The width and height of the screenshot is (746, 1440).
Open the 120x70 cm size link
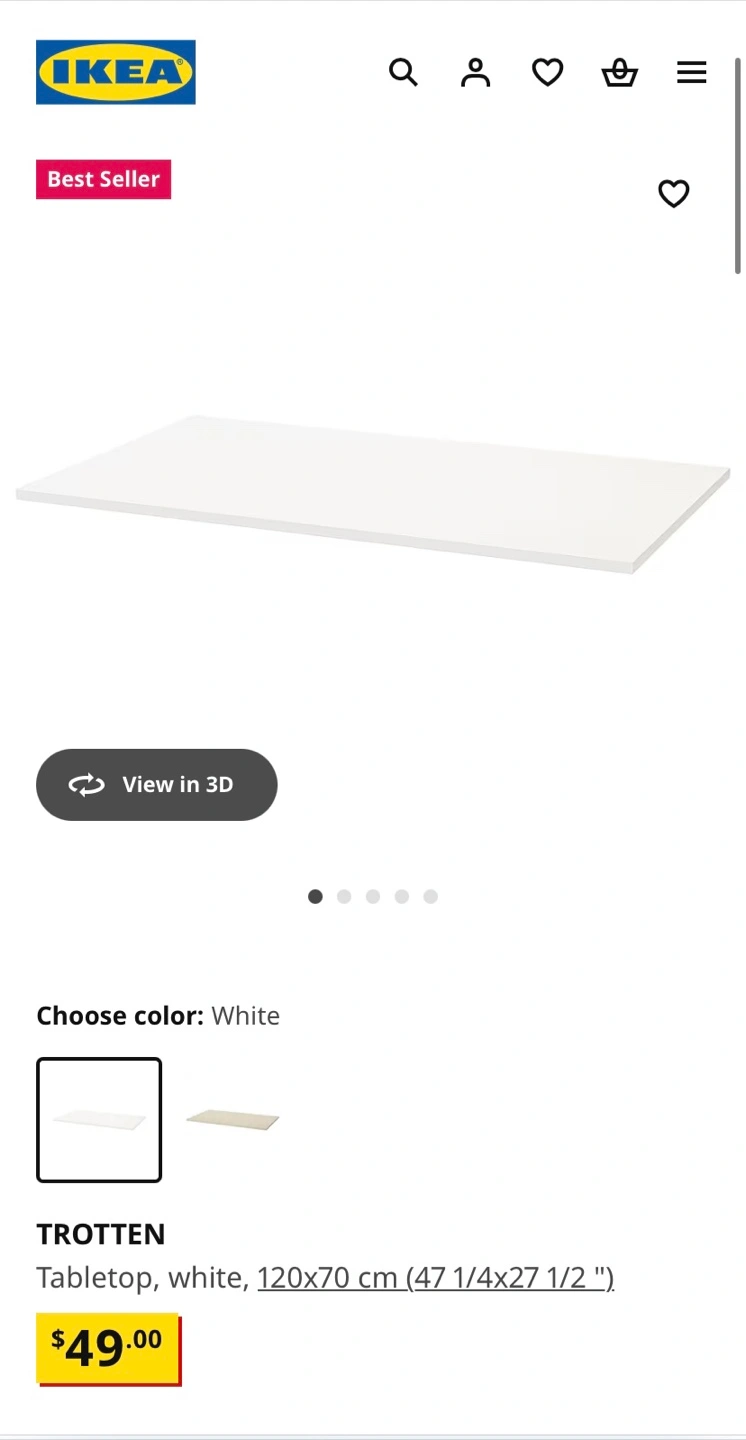pos(436,1278)
